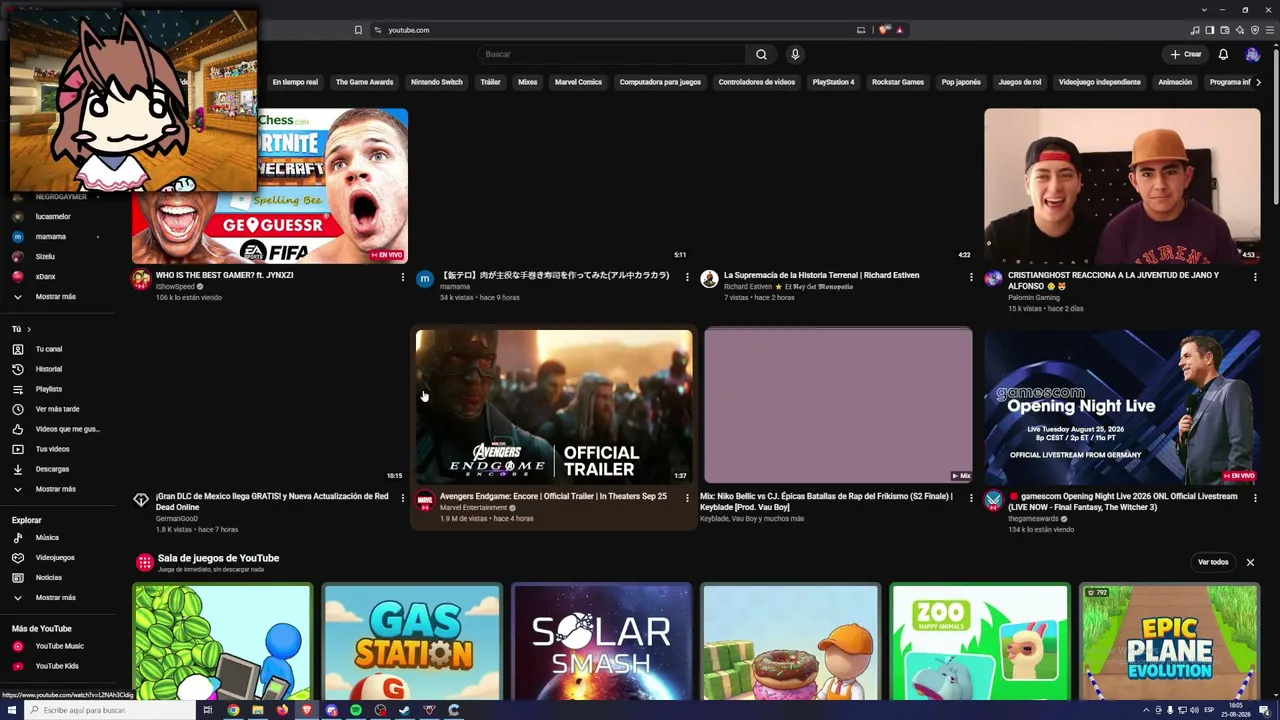Open Spotify from the taskbar

356,710
